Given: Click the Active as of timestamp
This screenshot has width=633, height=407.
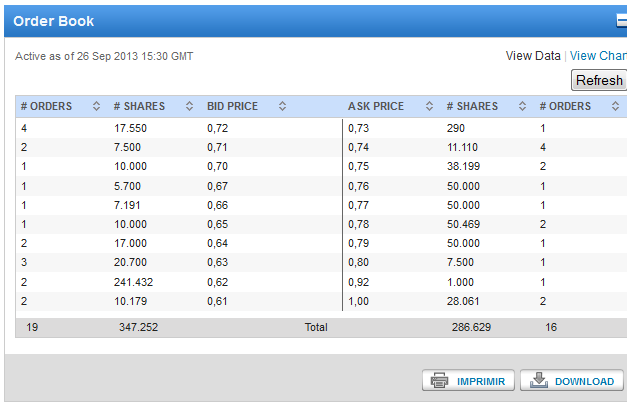Looking at the screenshot, I should [104, 56].
